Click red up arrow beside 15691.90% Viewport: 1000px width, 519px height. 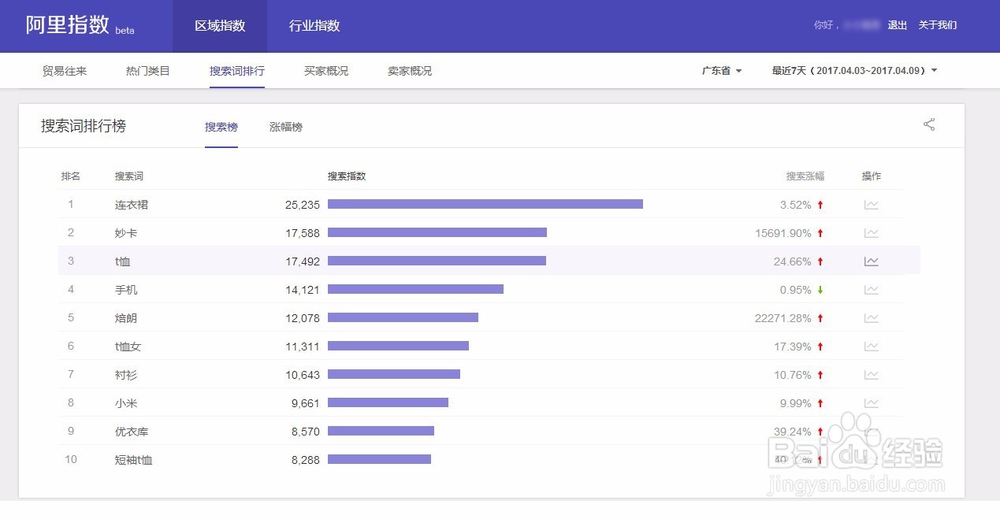point(821,233)
